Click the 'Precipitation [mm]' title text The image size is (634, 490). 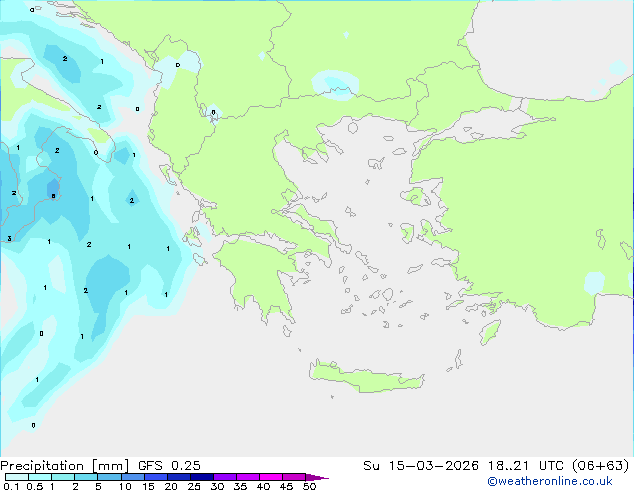click(64, 466)
